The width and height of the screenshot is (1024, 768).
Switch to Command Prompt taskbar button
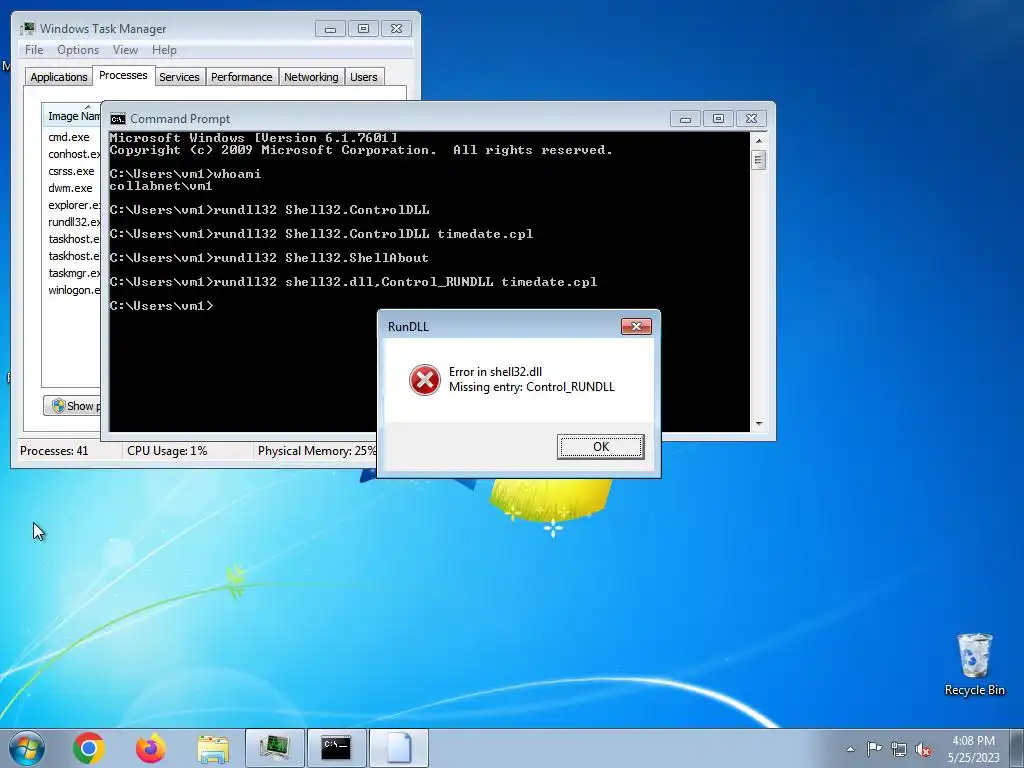[x=336, y=748]
